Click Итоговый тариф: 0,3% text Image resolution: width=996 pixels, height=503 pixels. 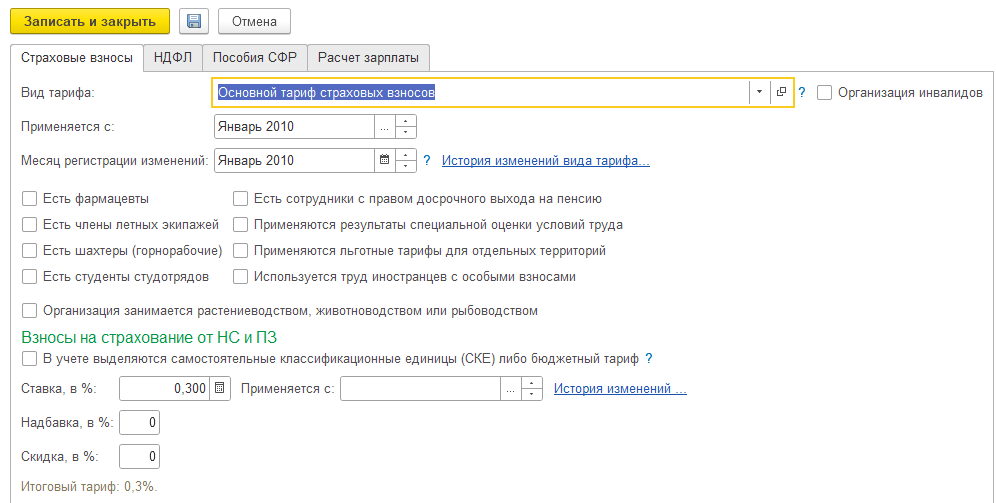89,487
